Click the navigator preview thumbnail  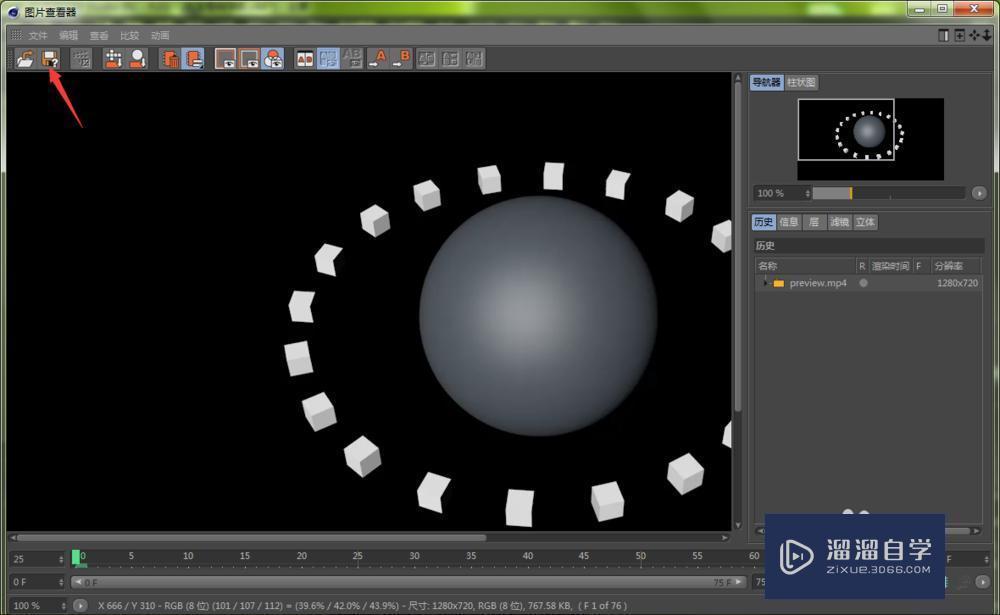871,139
